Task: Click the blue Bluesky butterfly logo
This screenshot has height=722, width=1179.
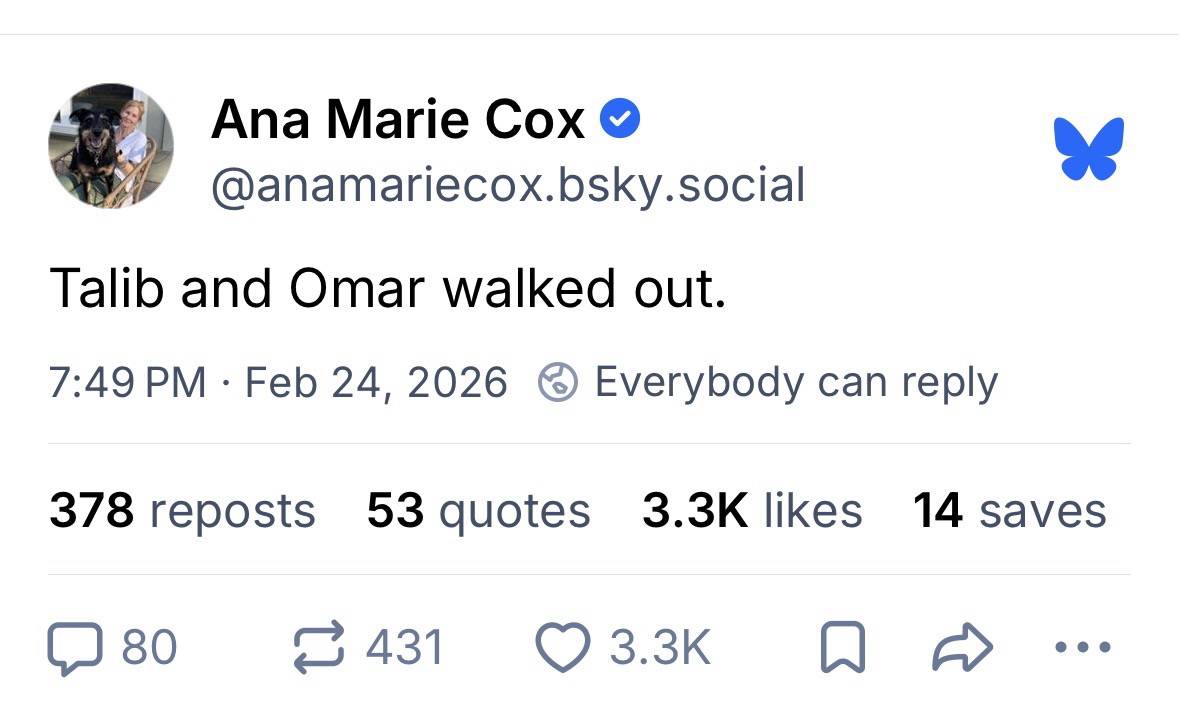Action: [x=1088, y=147]
